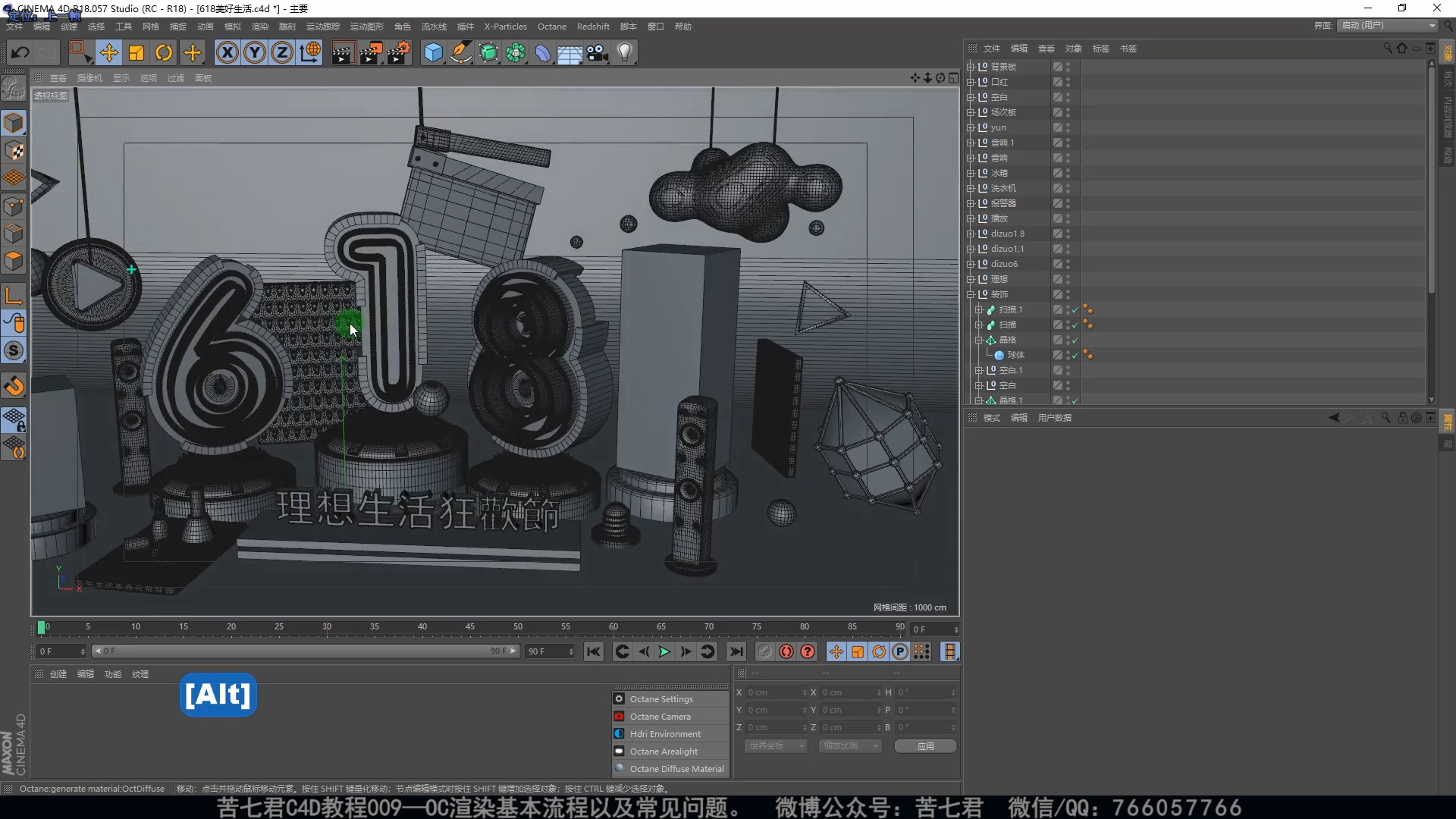Add a Cube primitive object
This screenshot has height=819, width=1456.
tap(433, 52)
